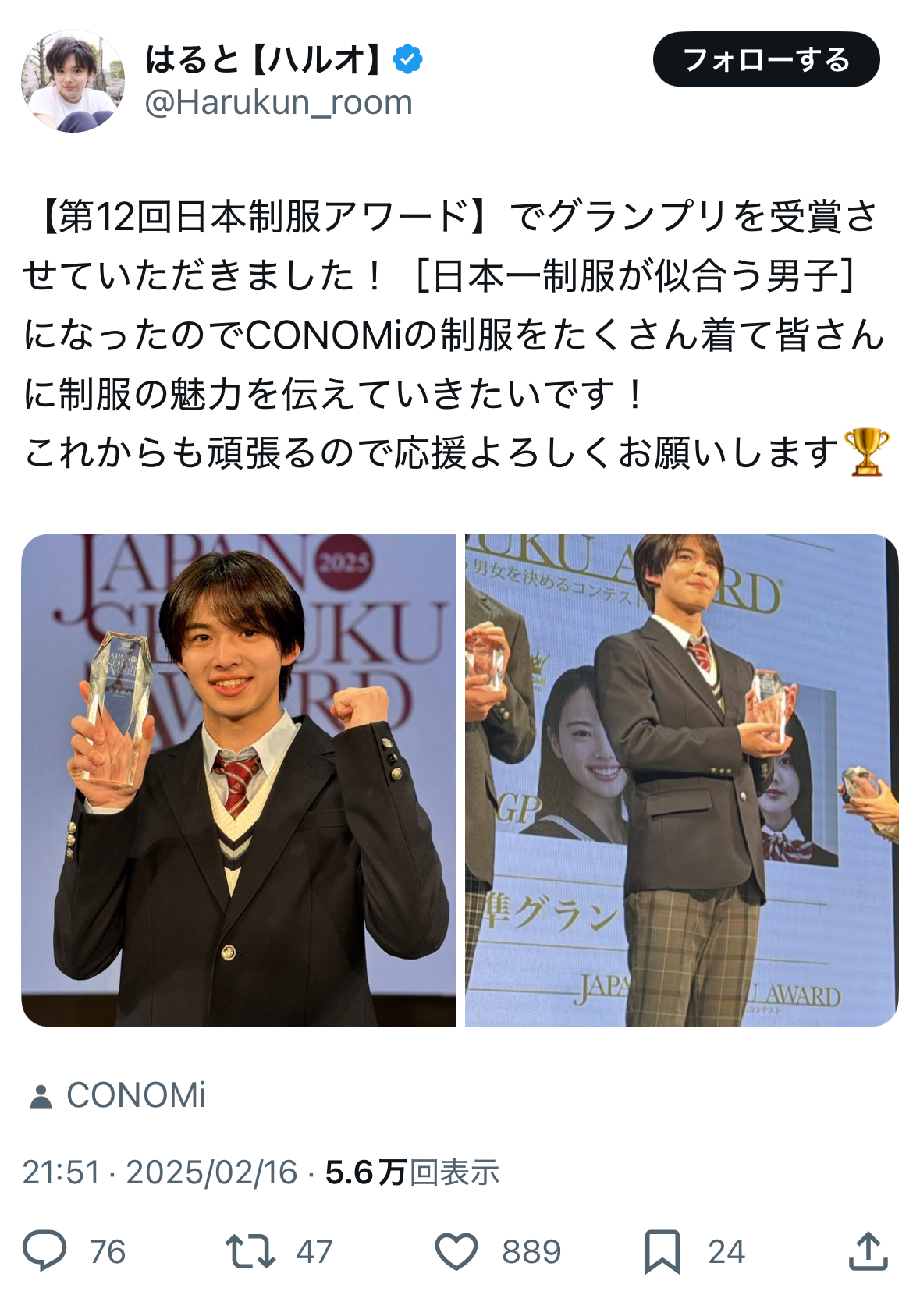The image size is (920, 1316).
Task: Open the right stage photo
Action: tap(682, 780)
